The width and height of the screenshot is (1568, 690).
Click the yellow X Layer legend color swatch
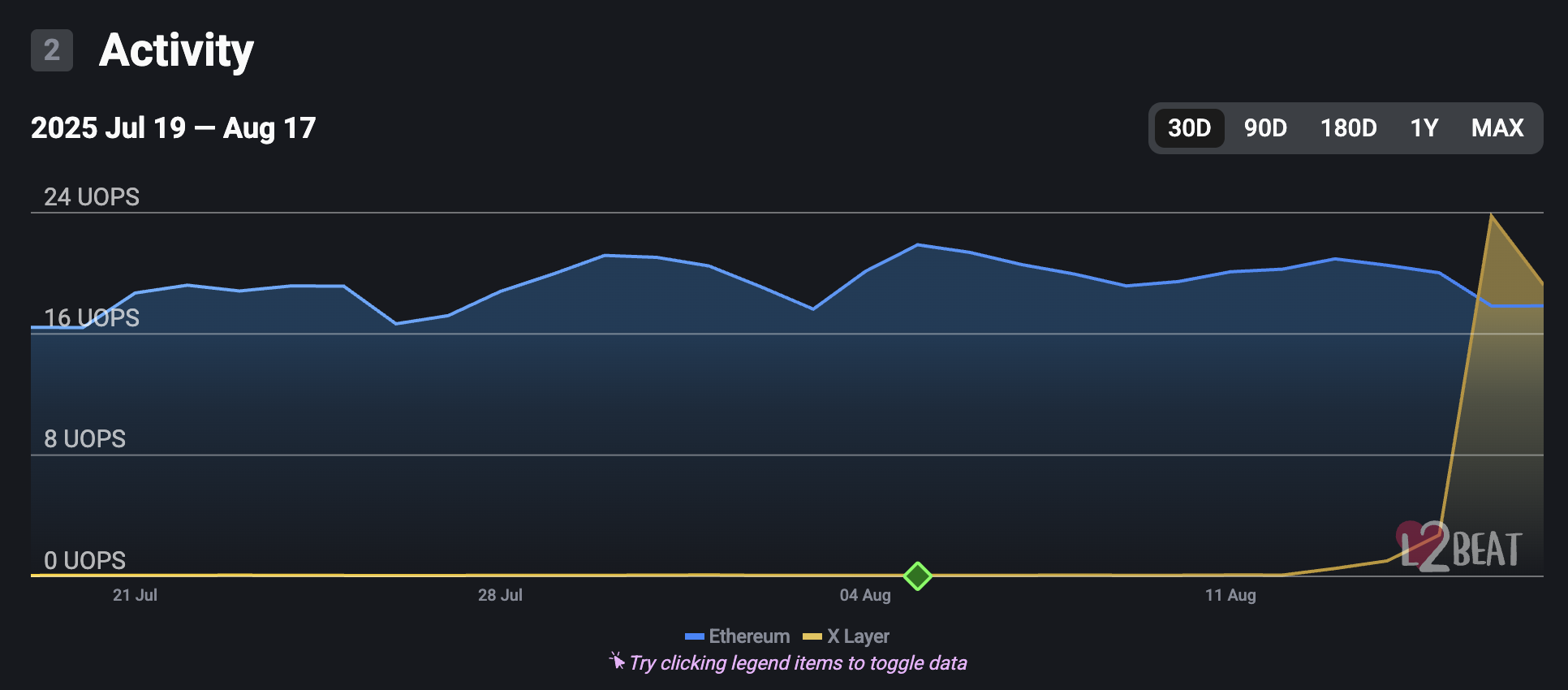pos(812,636)
